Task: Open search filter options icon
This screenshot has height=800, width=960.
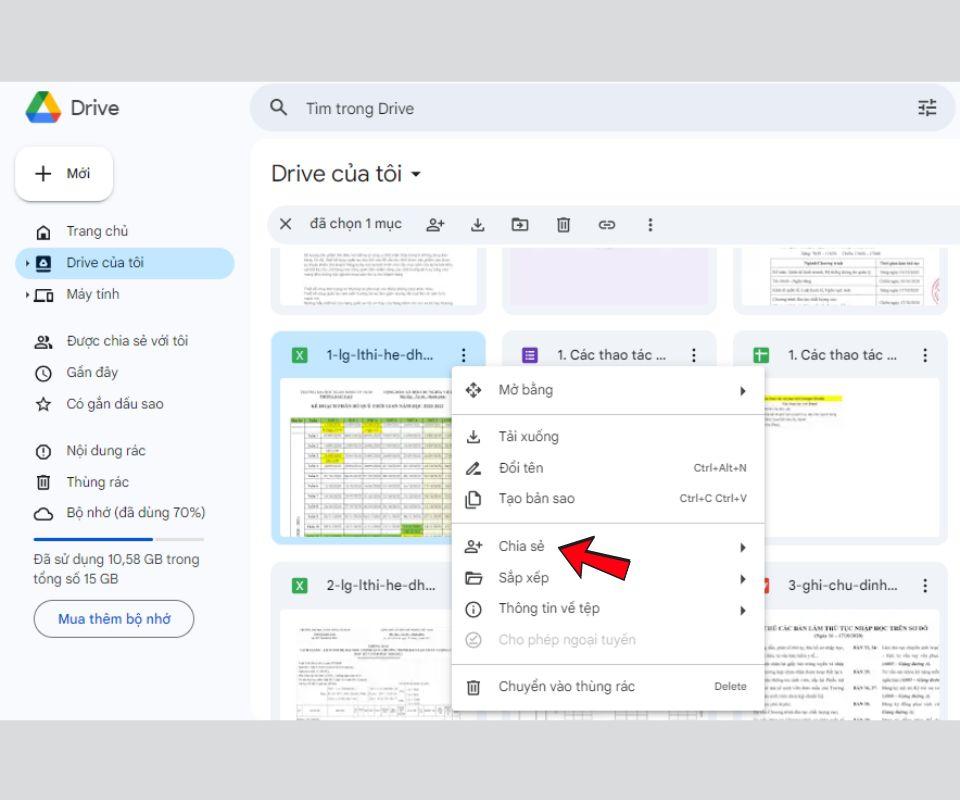Action: tap(927, 108)
